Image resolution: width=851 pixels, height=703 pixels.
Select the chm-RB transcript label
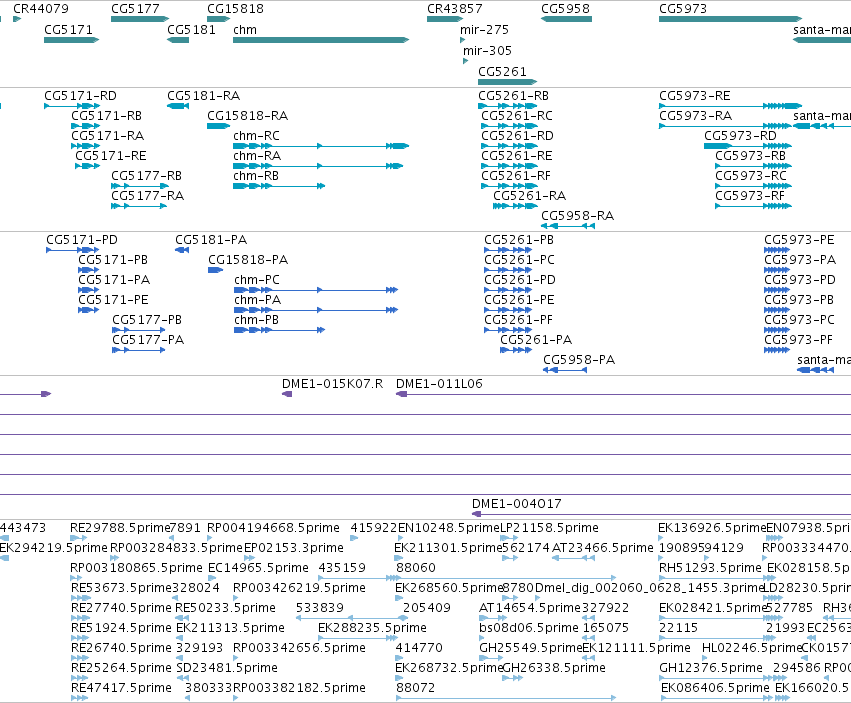pos(256,176)
